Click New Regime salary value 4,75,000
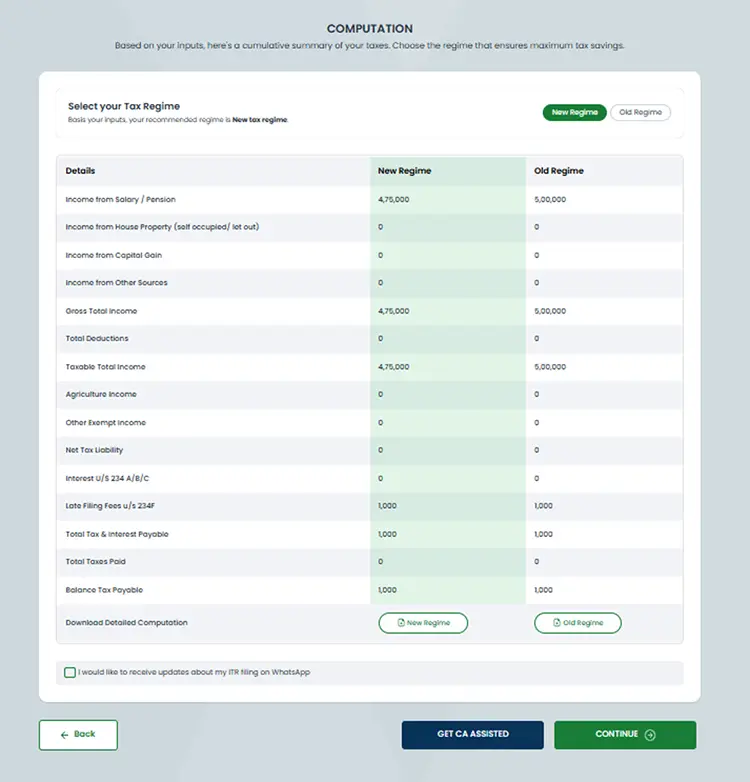Image resolution: width=750 pixels, height=782 pixels. [393, 199]
